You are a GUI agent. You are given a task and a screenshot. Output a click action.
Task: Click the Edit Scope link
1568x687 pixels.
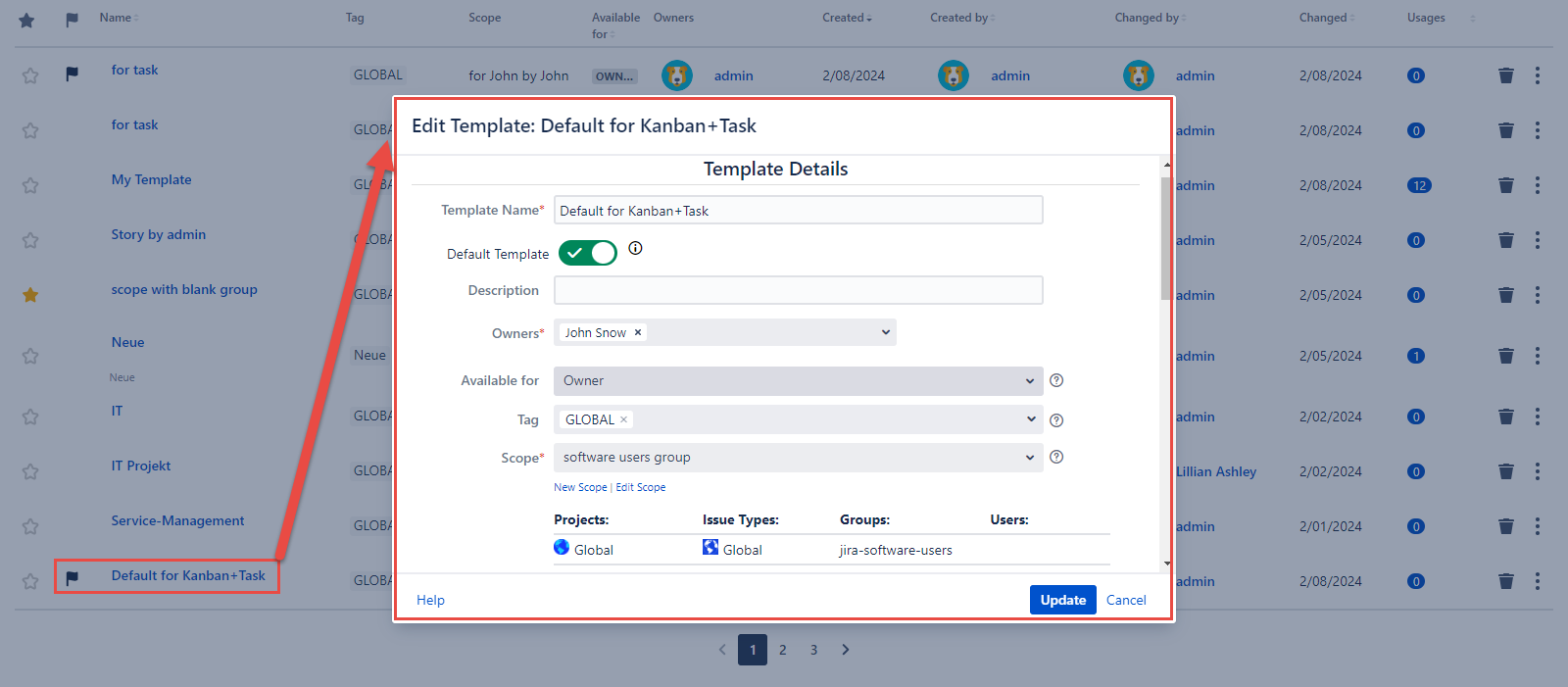click(640, 487)
